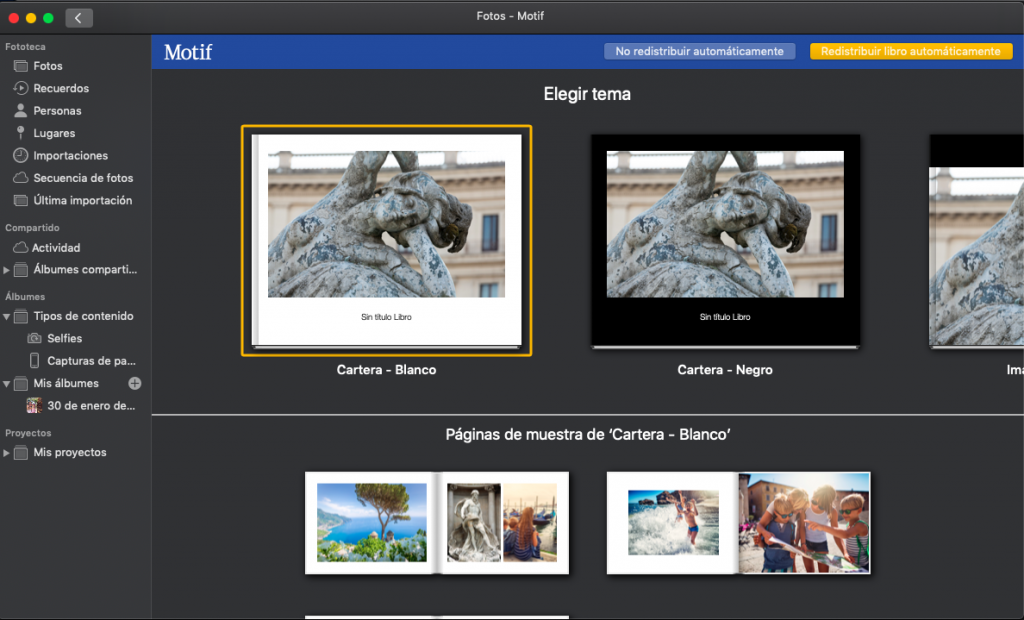Collapse Mis álbumes disclosure triangle
The height and width of the screenshot is (620, 1024).
pyautogui.click(x=7, y=384)
